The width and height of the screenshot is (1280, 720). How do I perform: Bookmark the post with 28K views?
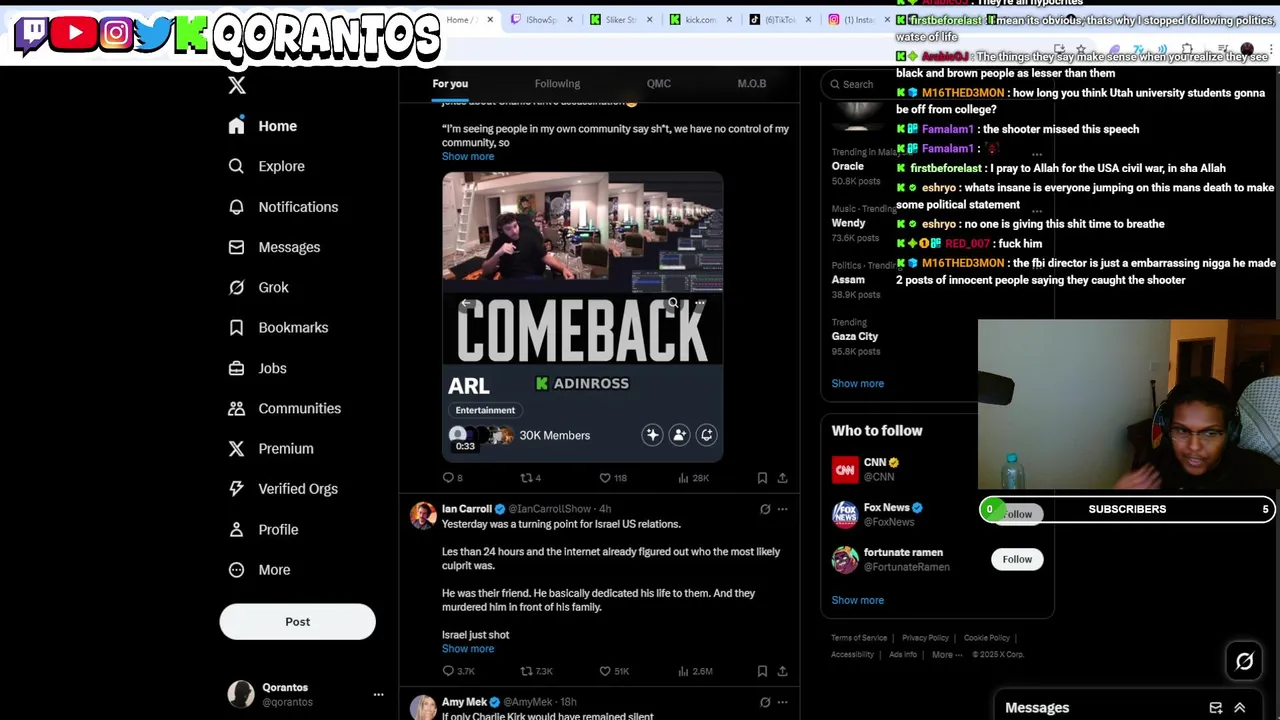(x=762, y=478)
